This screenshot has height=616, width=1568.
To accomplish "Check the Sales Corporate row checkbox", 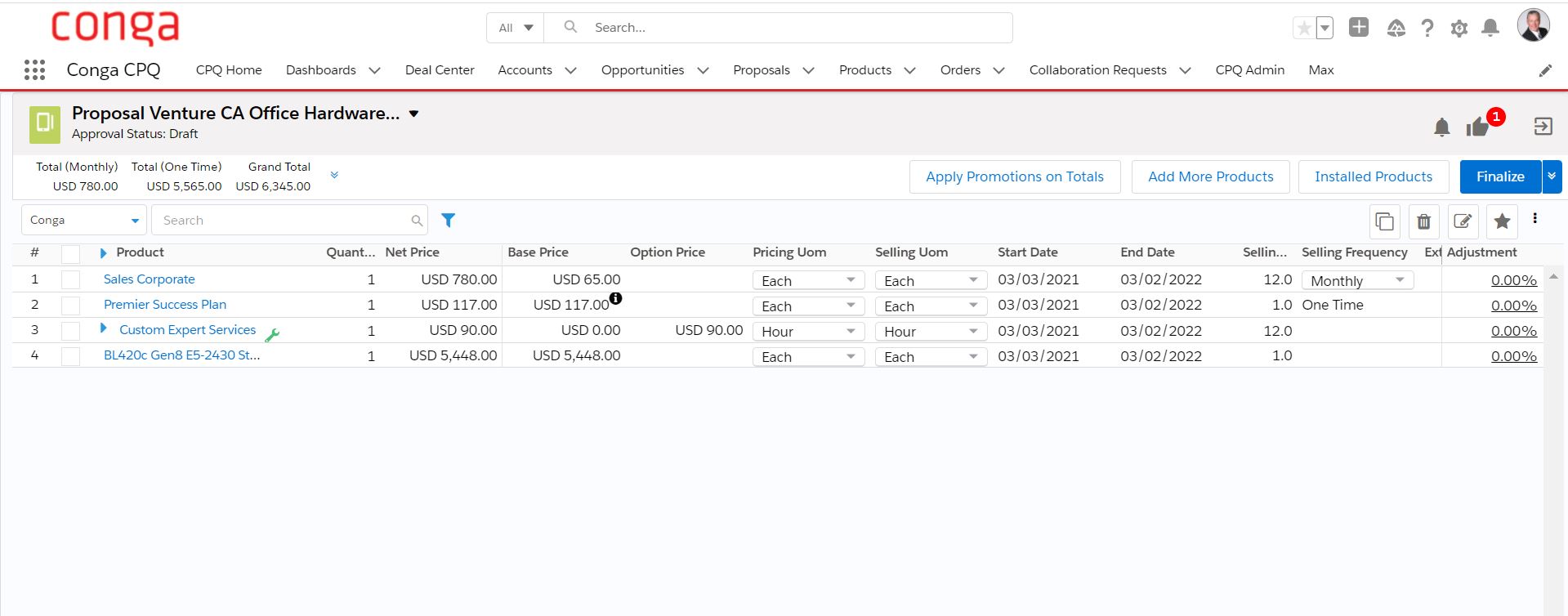I will (x=71, y=280).
